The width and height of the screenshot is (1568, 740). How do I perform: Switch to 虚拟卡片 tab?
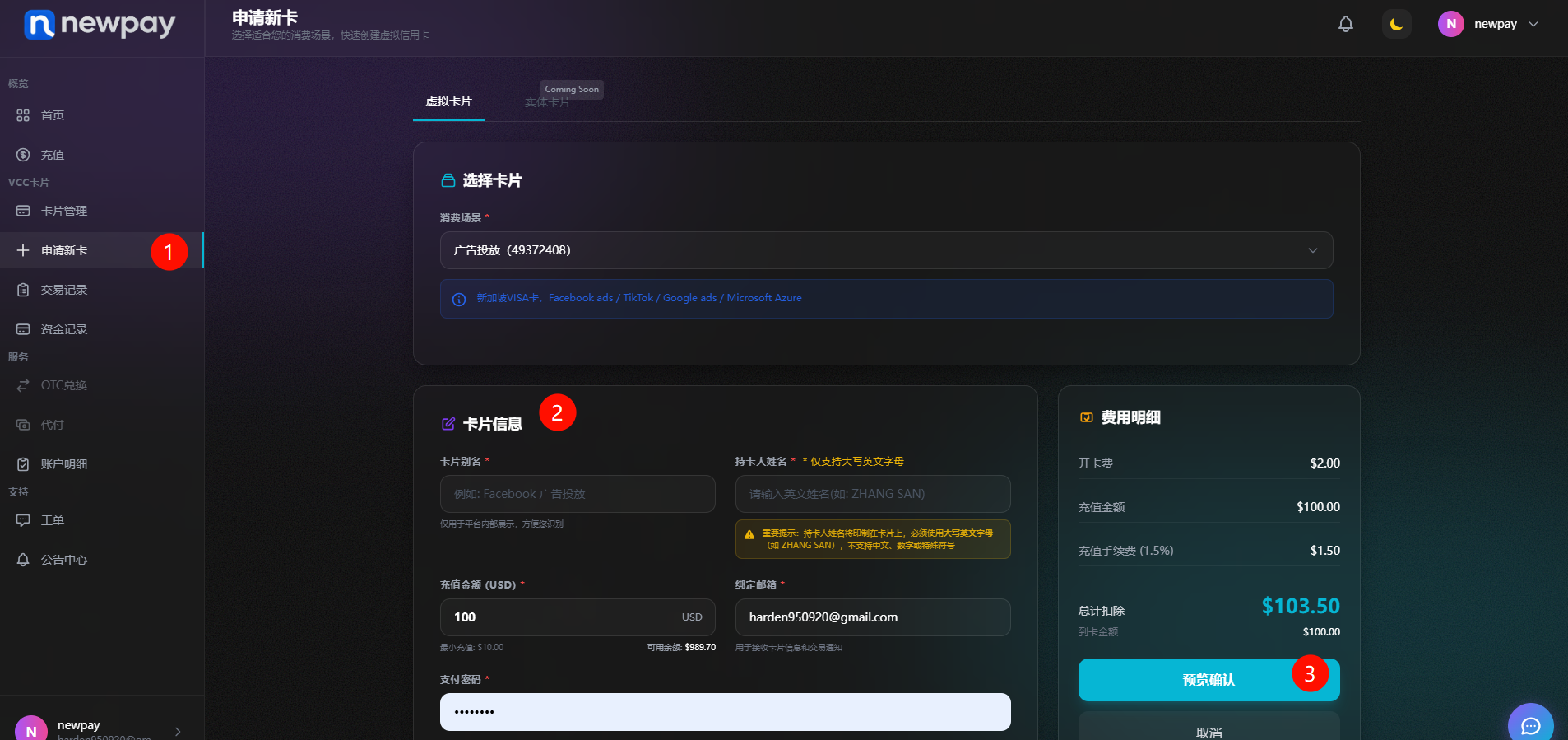tap(448, 102)
